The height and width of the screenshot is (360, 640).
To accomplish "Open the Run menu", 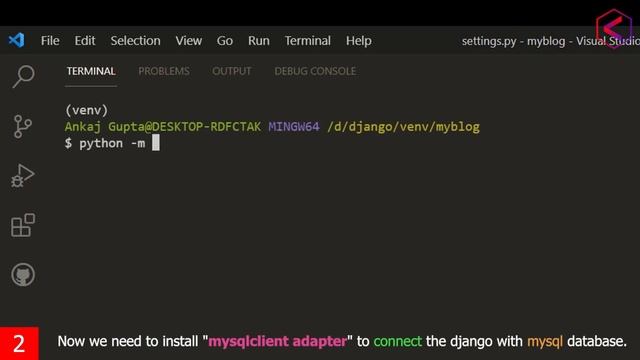I will pos(259,41).
